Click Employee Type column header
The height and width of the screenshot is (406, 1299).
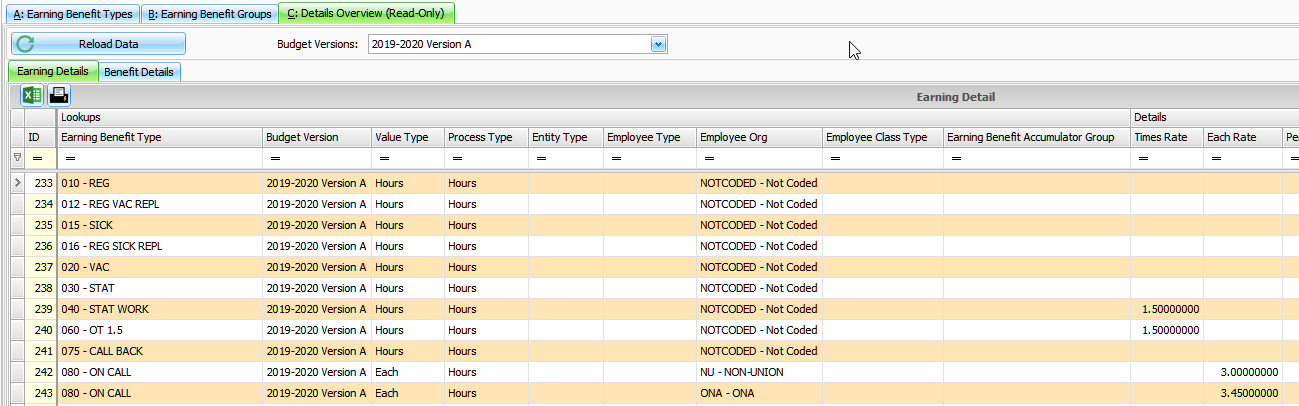(x=650, y=137)
